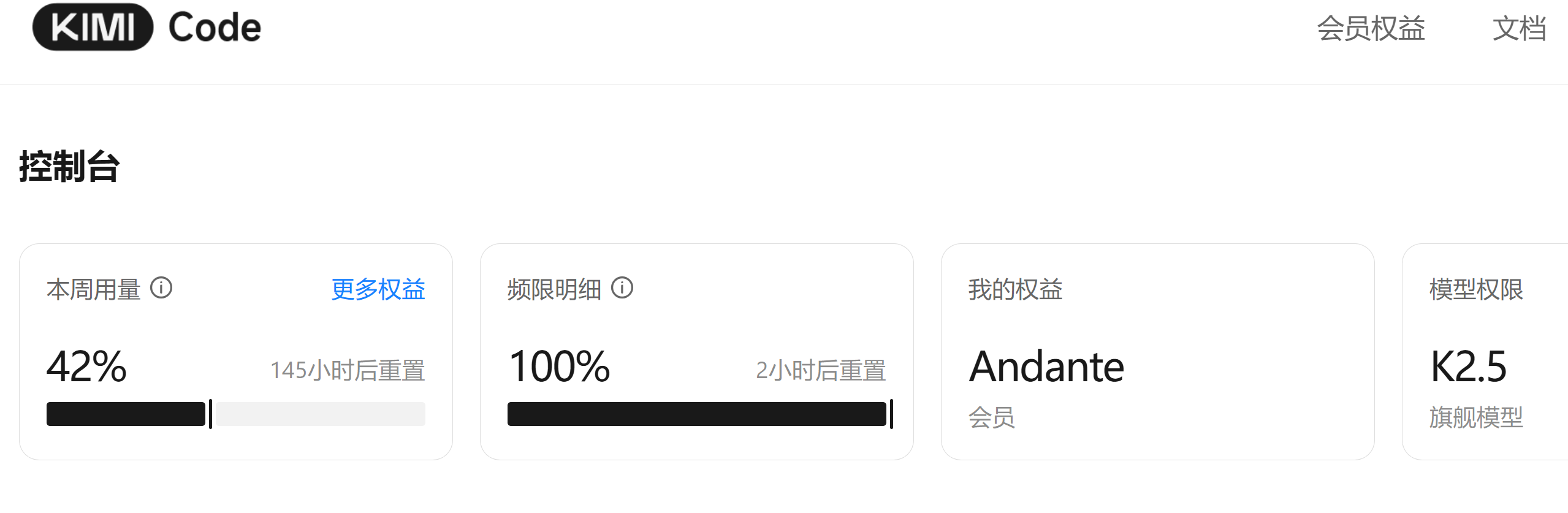This screenshot has width=1568, height=513.
Task: Click the 145小时后重置 reset text
Action: [x=348, y=370]
